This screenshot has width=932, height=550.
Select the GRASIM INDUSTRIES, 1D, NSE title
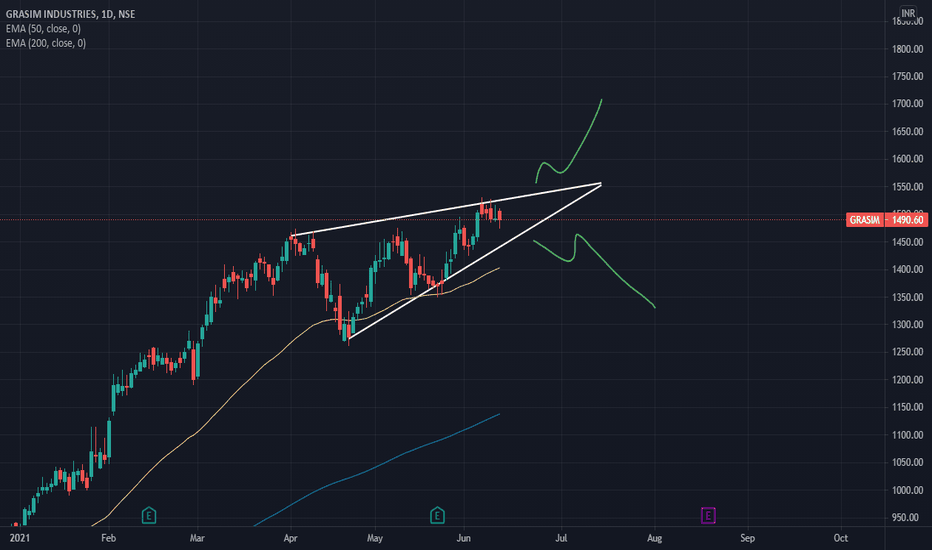click(x=70, y=14)
